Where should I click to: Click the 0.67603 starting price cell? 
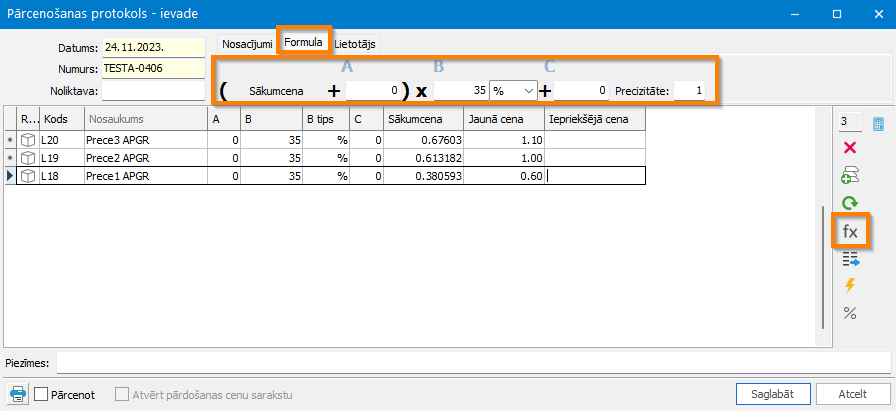[423, 140]
